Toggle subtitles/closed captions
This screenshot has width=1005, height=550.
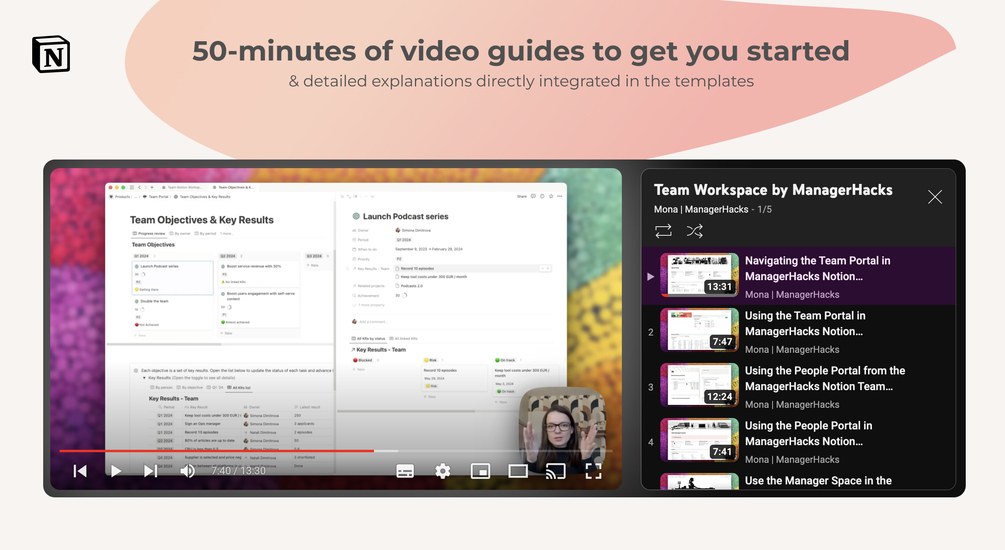(x=405, y=472)
